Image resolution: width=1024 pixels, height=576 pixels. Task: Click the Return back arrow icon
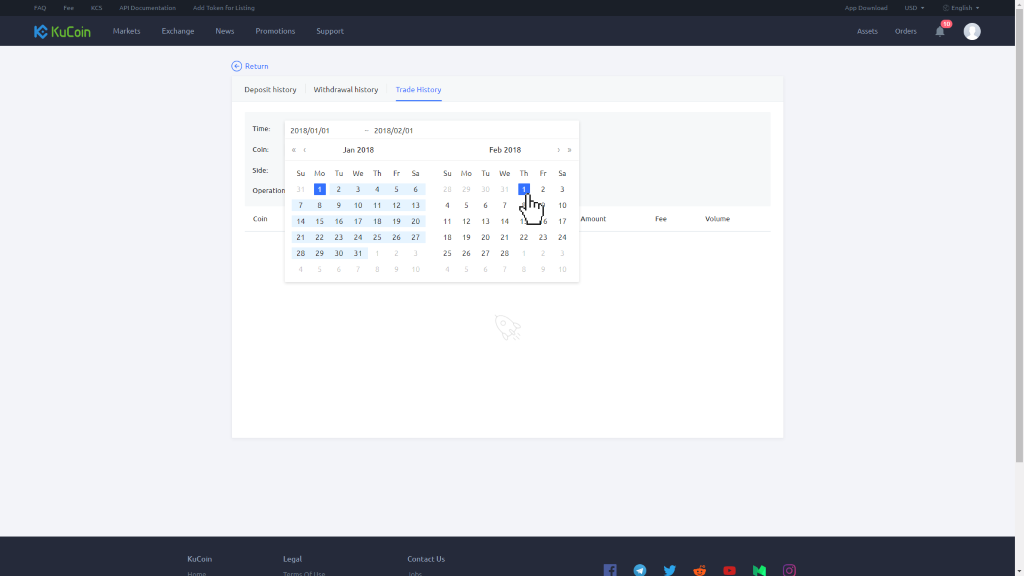pos(237,66)
